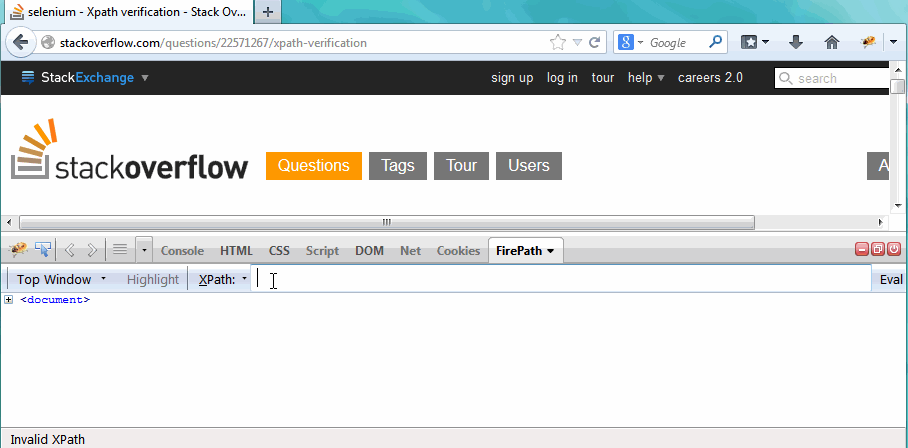Screen dimensions: 908x448
Task: Select the <document> tree item
Action: click(55, 300)
